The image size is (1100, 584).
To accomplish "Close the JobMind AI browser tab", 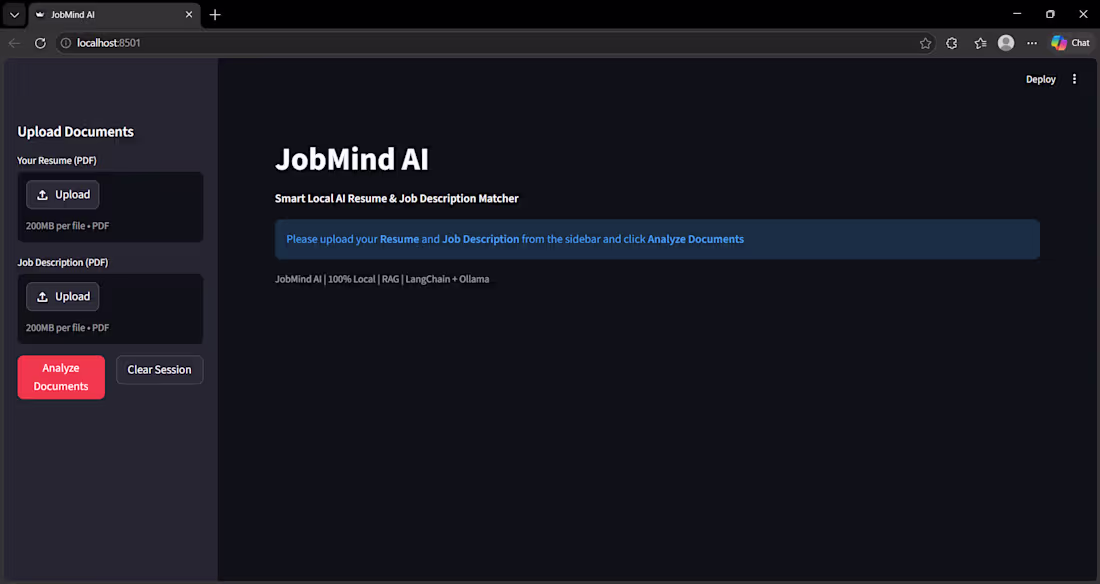I will pos(189,14).
